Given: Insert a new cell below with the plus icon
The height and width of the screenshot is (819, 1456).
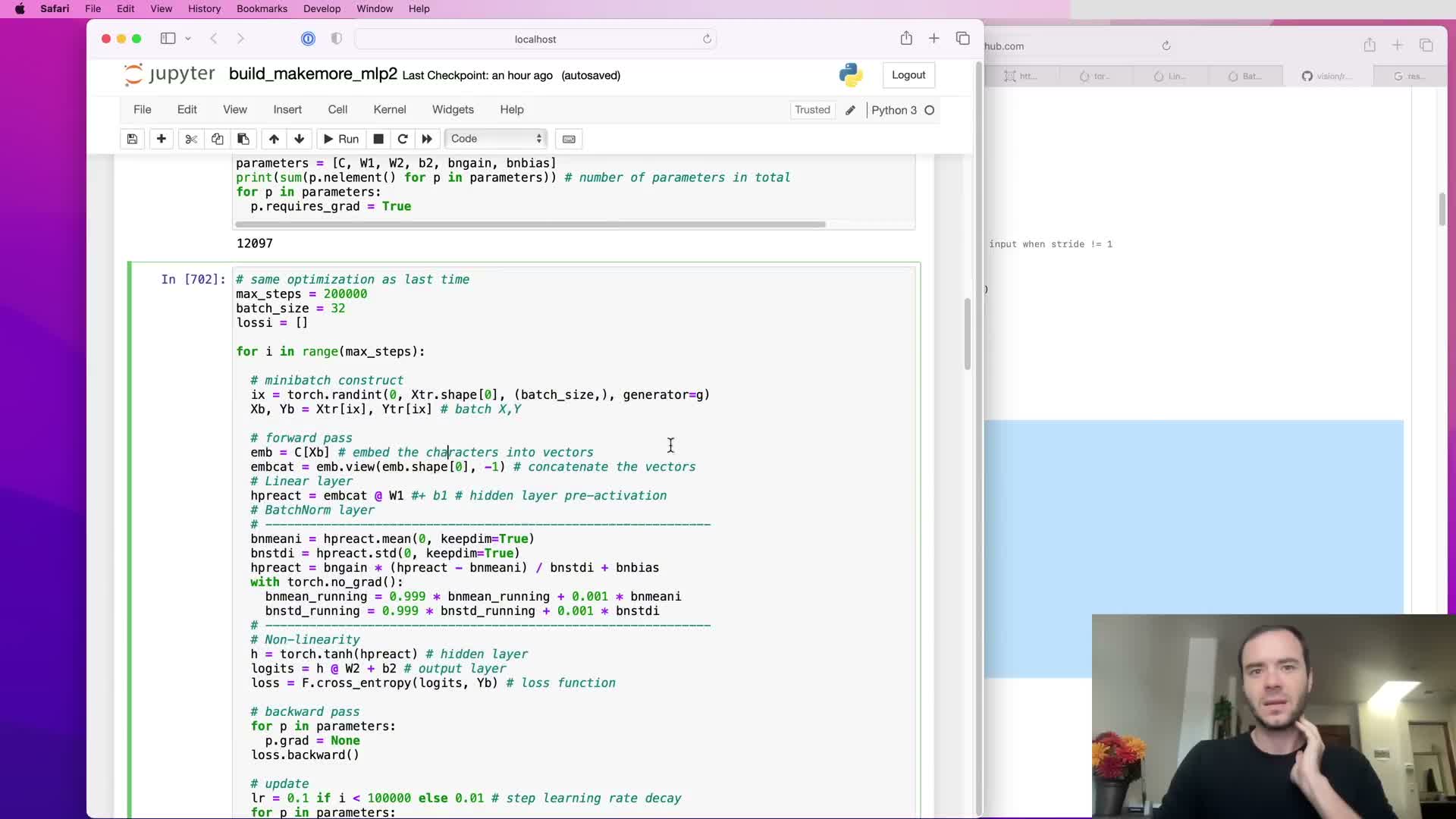Looking at the screenshot, I should 162,139.
